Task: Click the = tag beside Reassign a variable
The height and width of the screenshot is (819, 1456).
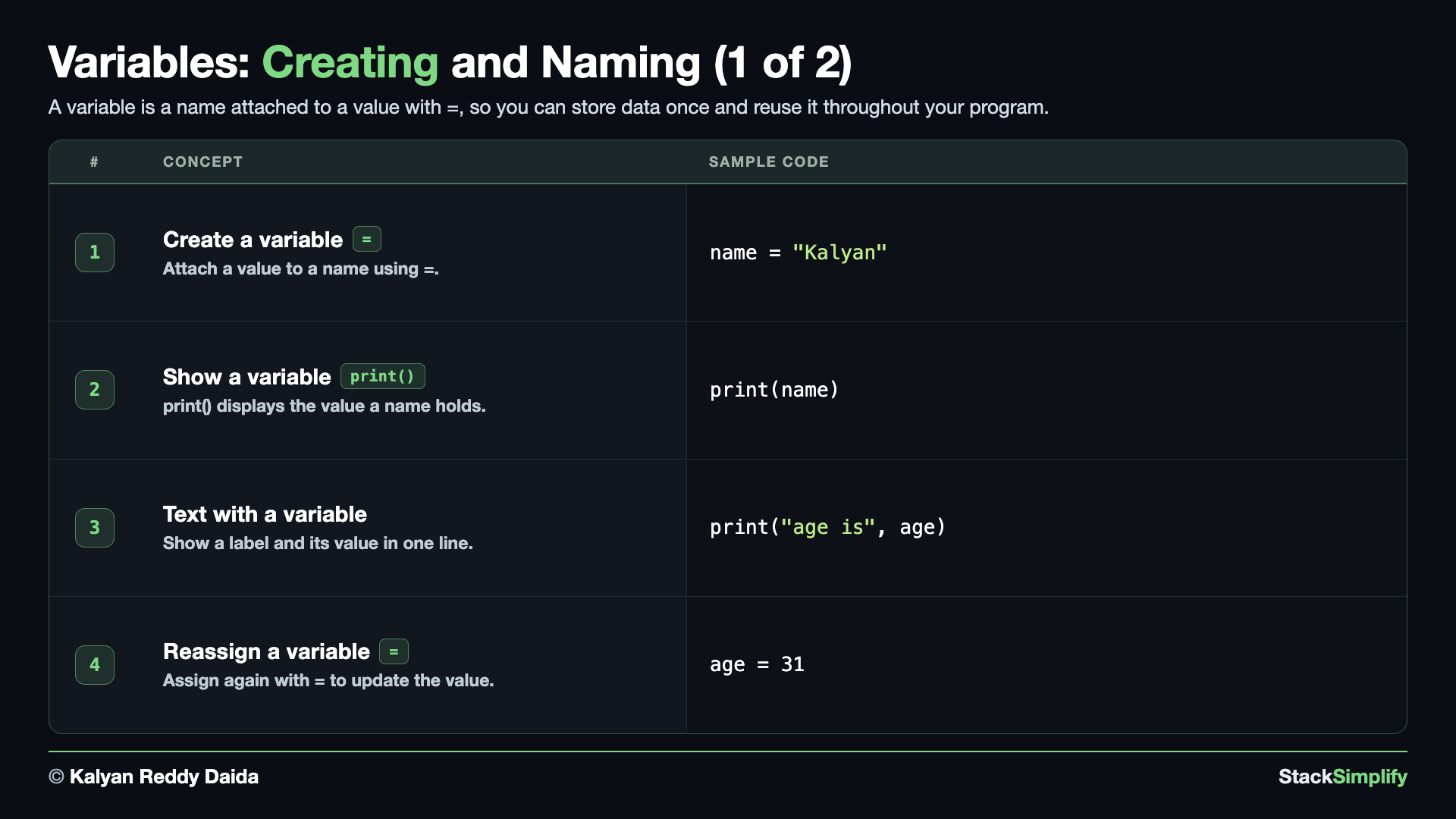Action: [x=394, y=651]
